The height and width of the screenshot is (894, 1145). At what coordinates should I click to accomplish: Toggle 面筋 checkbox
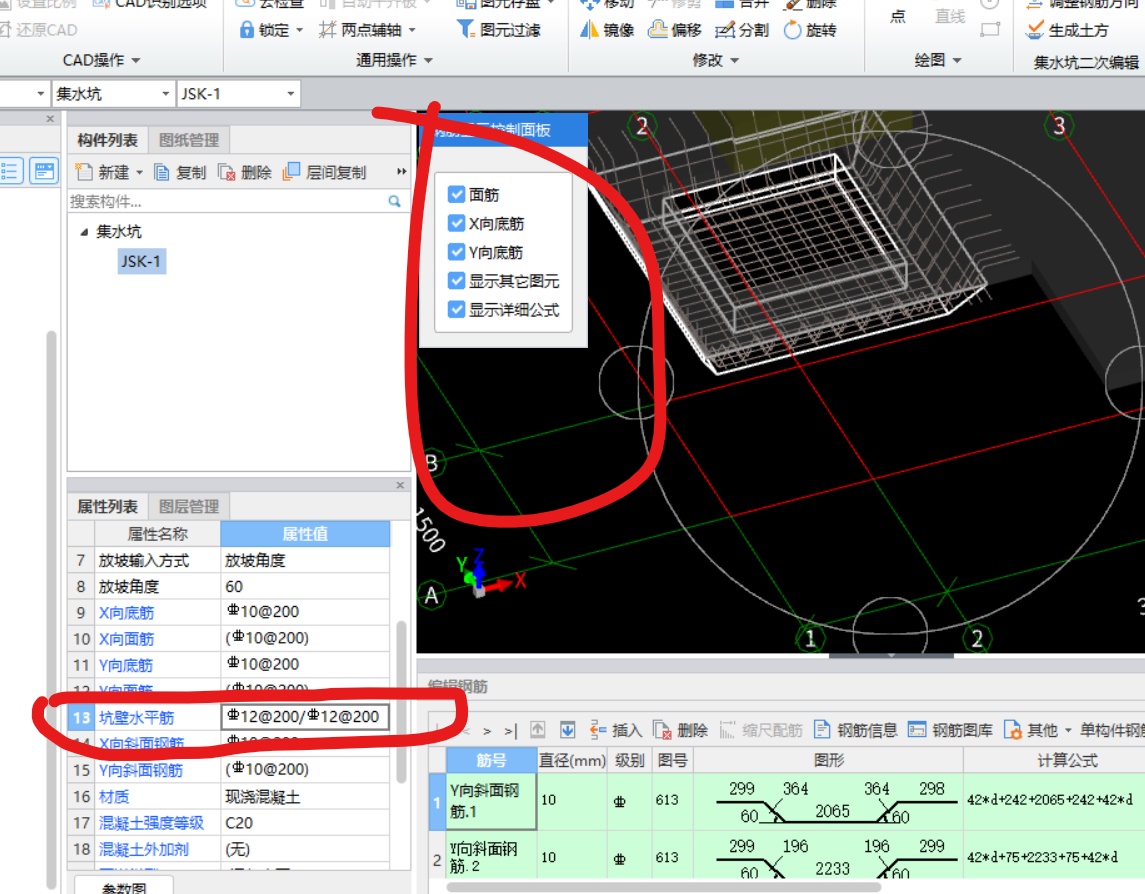(x=456, y=194)
